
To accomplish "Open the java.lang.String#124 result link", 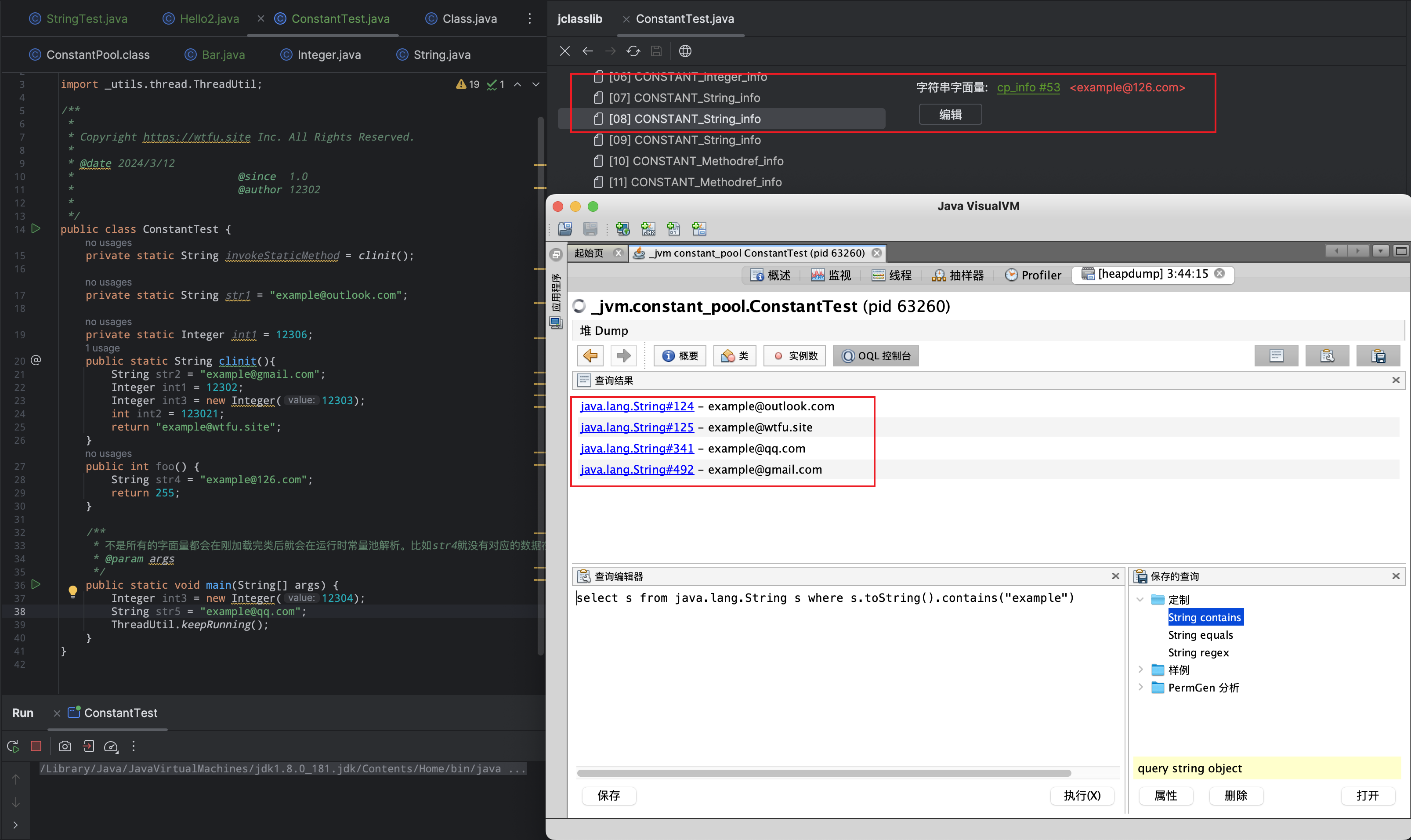I will pos(637,406).
